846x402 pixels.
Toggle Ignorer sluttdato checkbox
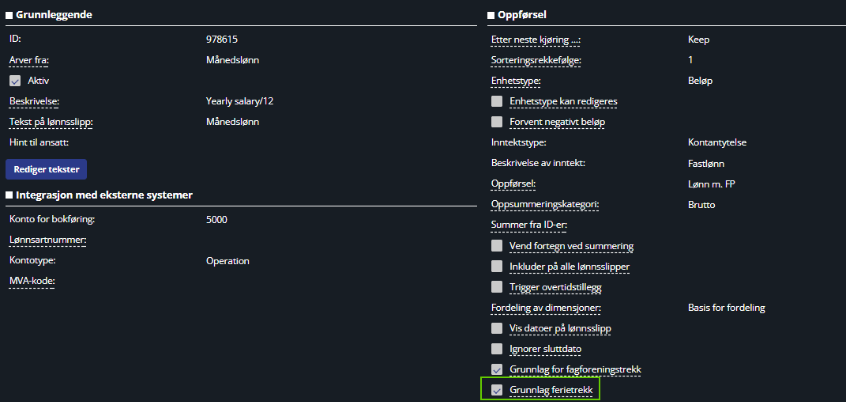[x=496, y=349]
